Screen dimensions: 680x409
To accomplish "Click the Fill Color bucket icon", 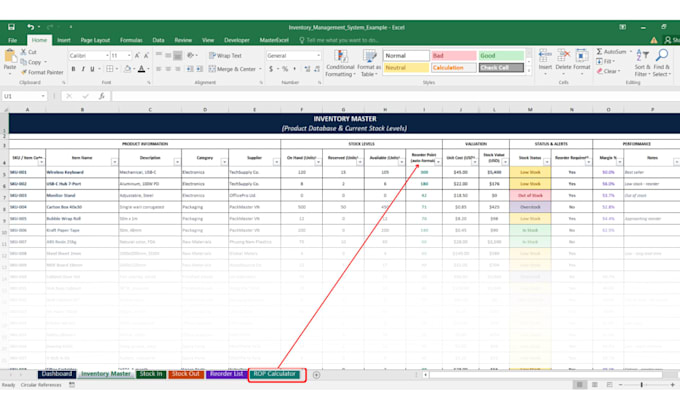I will [x=128, y=69].
